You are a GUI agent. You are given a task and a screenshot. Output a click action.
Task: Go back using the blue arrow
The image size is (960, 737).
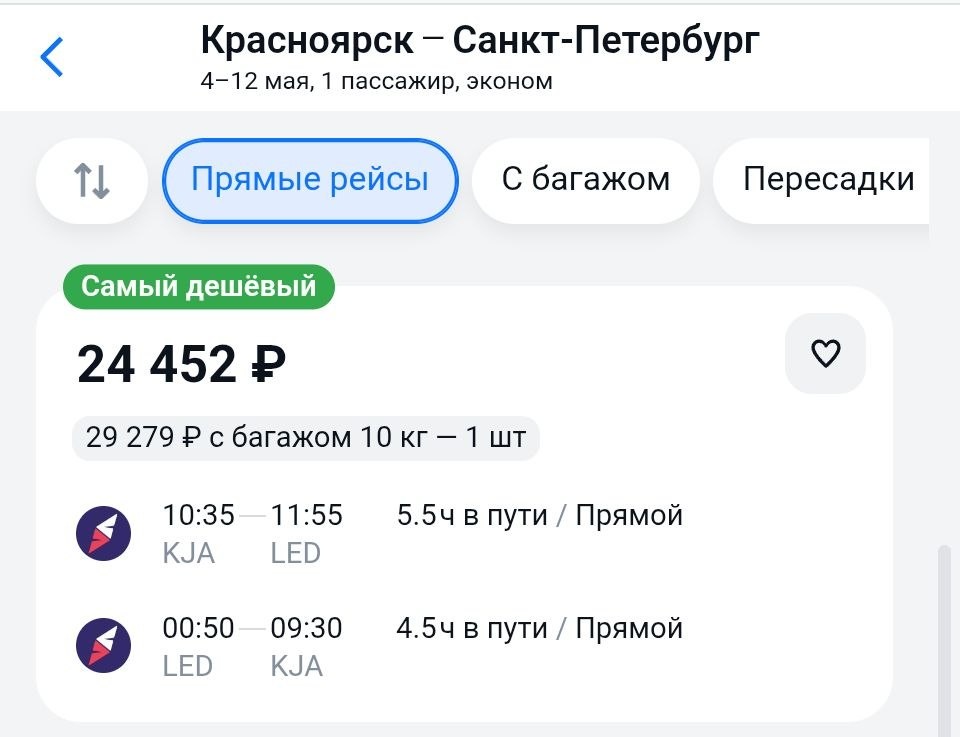[52, 57]
